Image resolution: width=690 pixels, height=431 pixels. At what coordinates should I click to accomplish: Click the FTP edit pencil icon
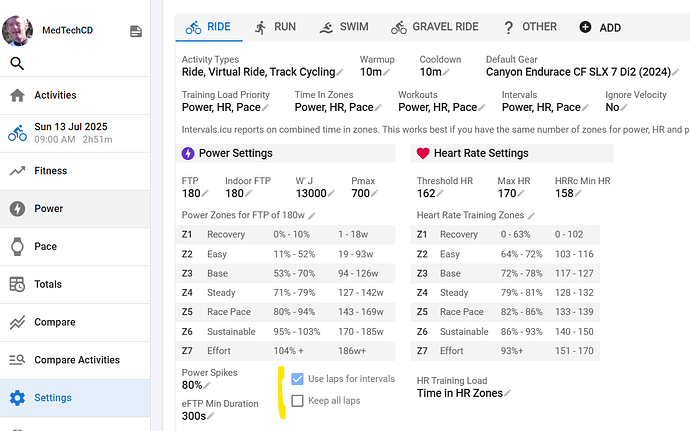[x=204, y=195]
